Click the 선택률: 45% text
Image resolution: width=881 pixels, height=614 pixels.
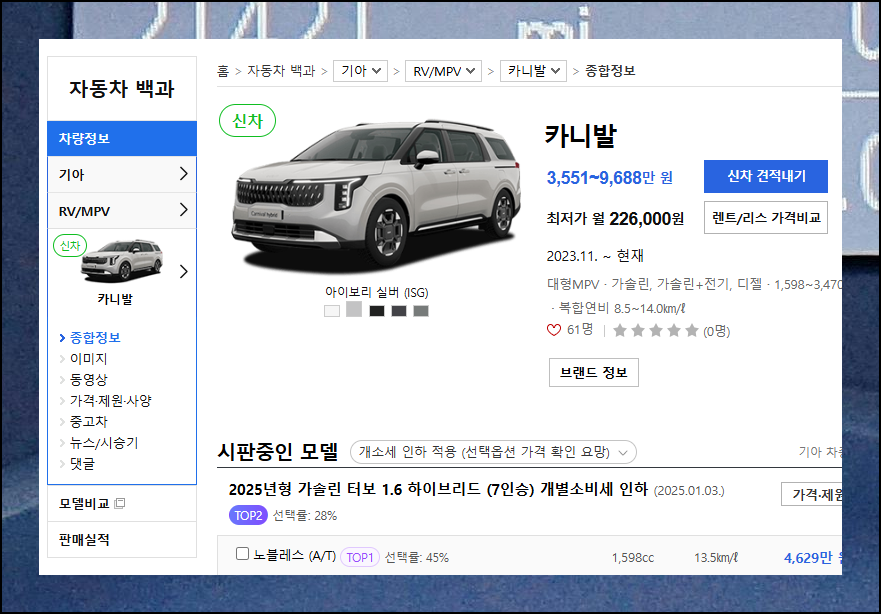pos(416,558)
